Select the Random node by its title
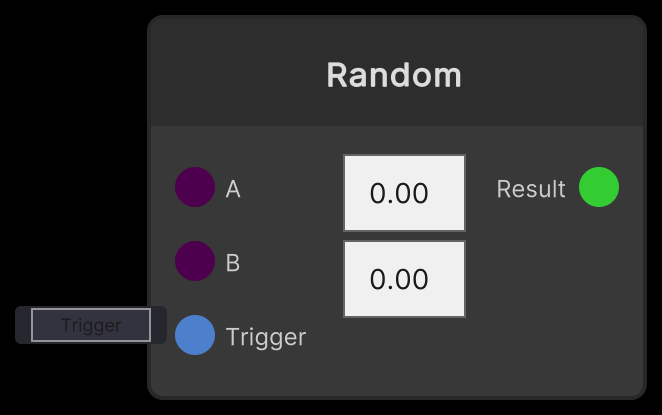 [x=394, y=75]
